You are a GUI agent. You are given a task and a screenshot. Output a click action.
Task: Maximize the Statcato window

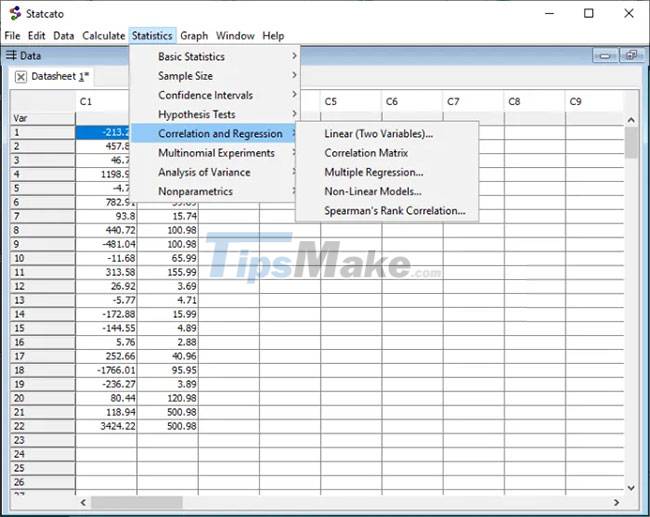tap(589, 13)
